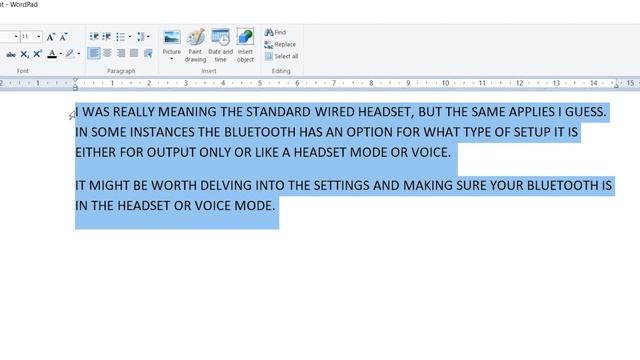640x360 pixels.
Task: Open the text color dropdown arrow
Action: tap(61, 54)
